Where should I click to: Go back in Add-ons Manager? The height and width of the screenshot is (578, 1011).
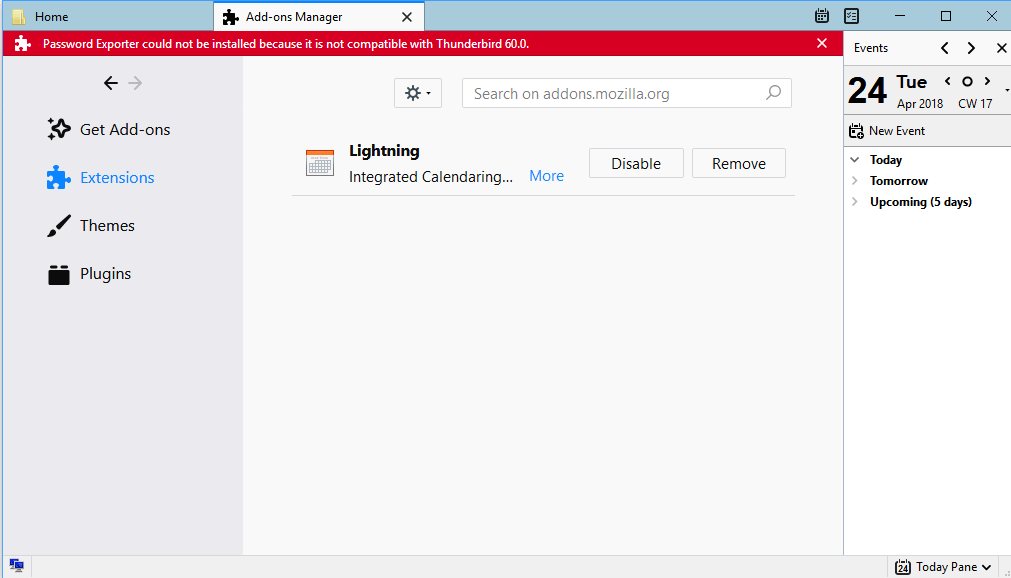click(111, 83)
